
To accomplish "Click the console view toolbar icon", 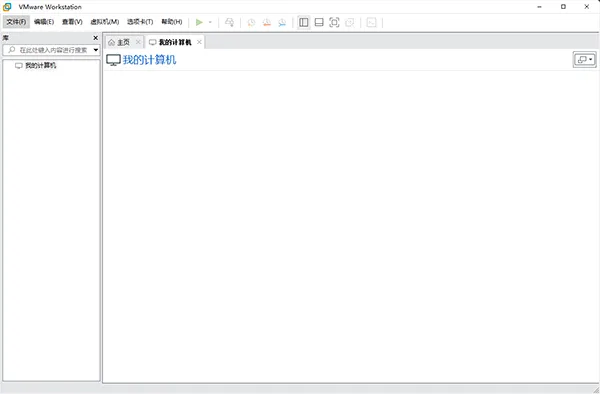I will point(371,22).
